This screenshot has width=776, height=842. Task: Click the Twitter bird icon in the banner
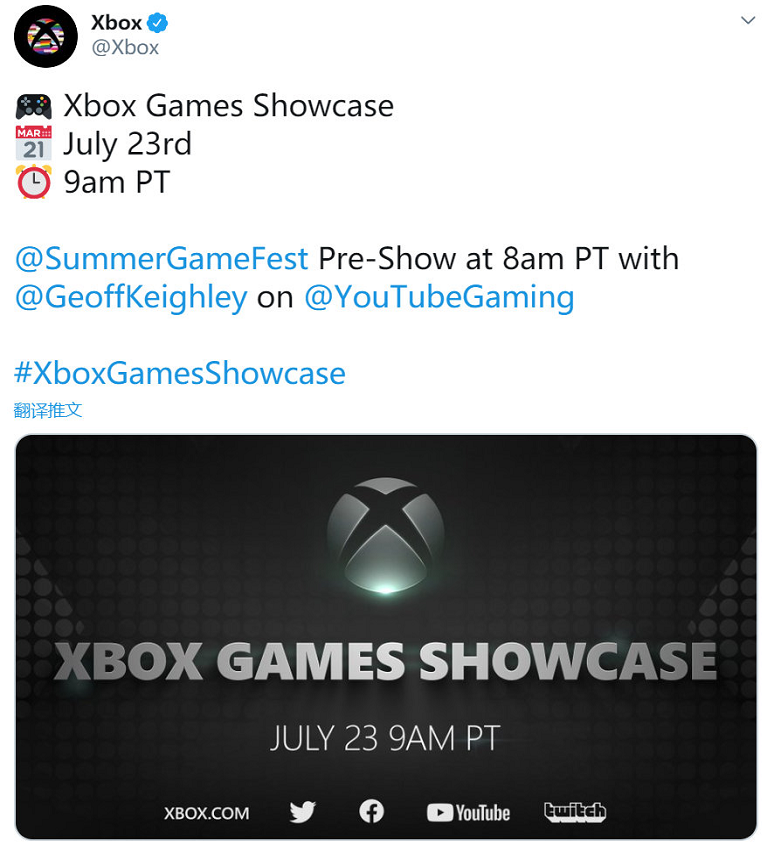point(302,812)
